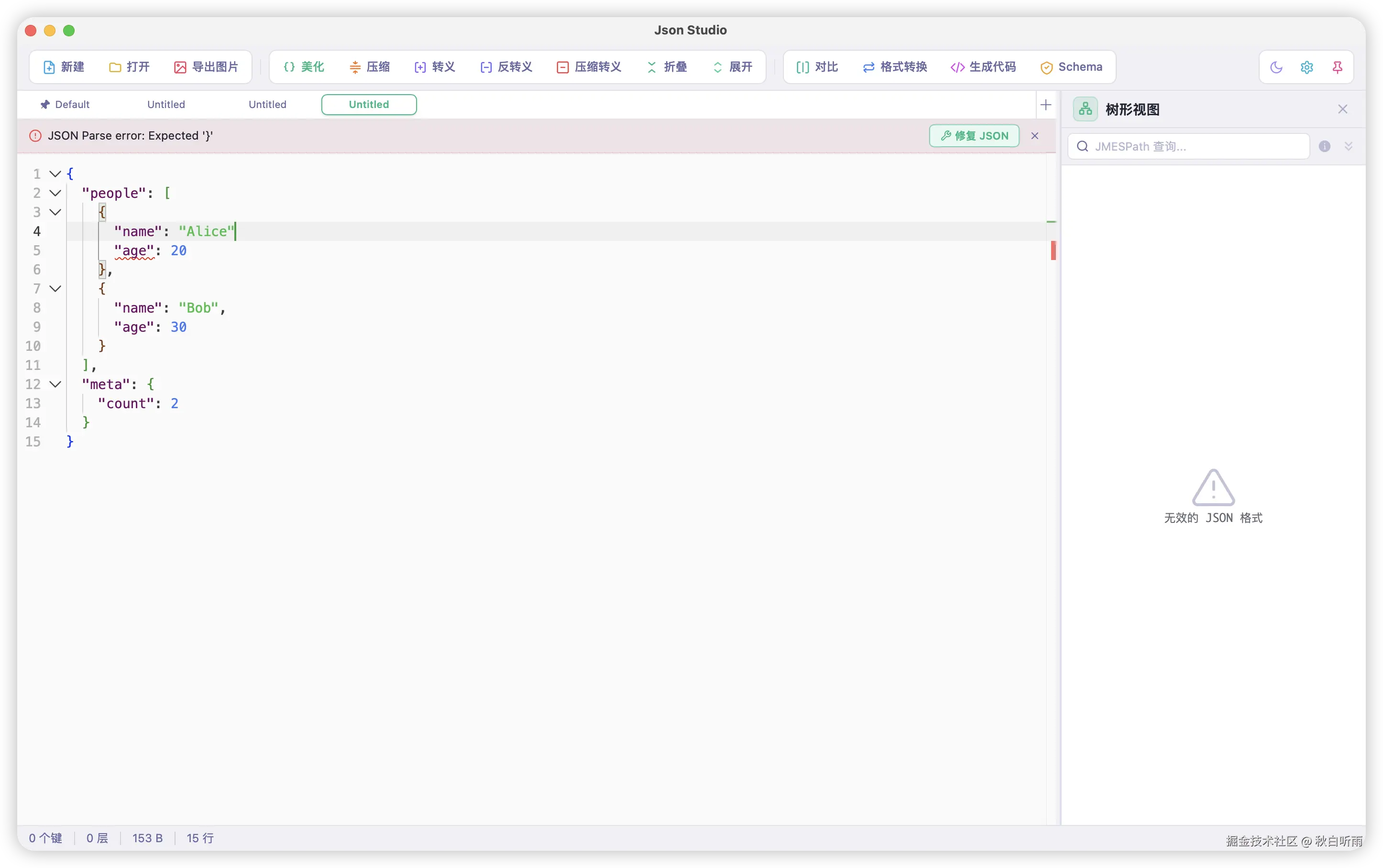This screenshot has height=868, width=1383.
Task: Click the 修复 JSON repair button
Action: click(974, 136)
